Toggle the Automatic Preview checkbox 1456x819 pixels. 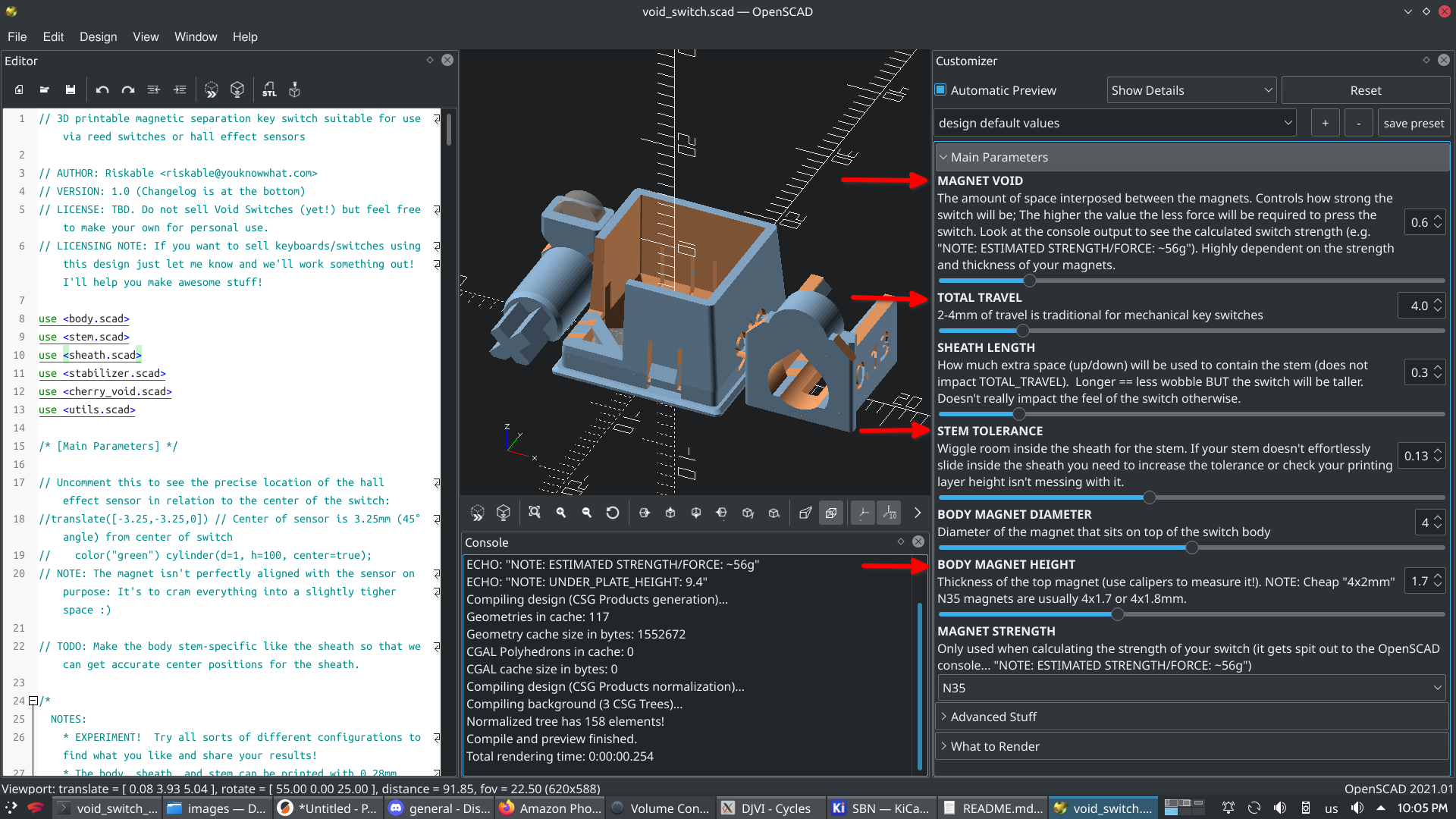[x=941, y=90]
